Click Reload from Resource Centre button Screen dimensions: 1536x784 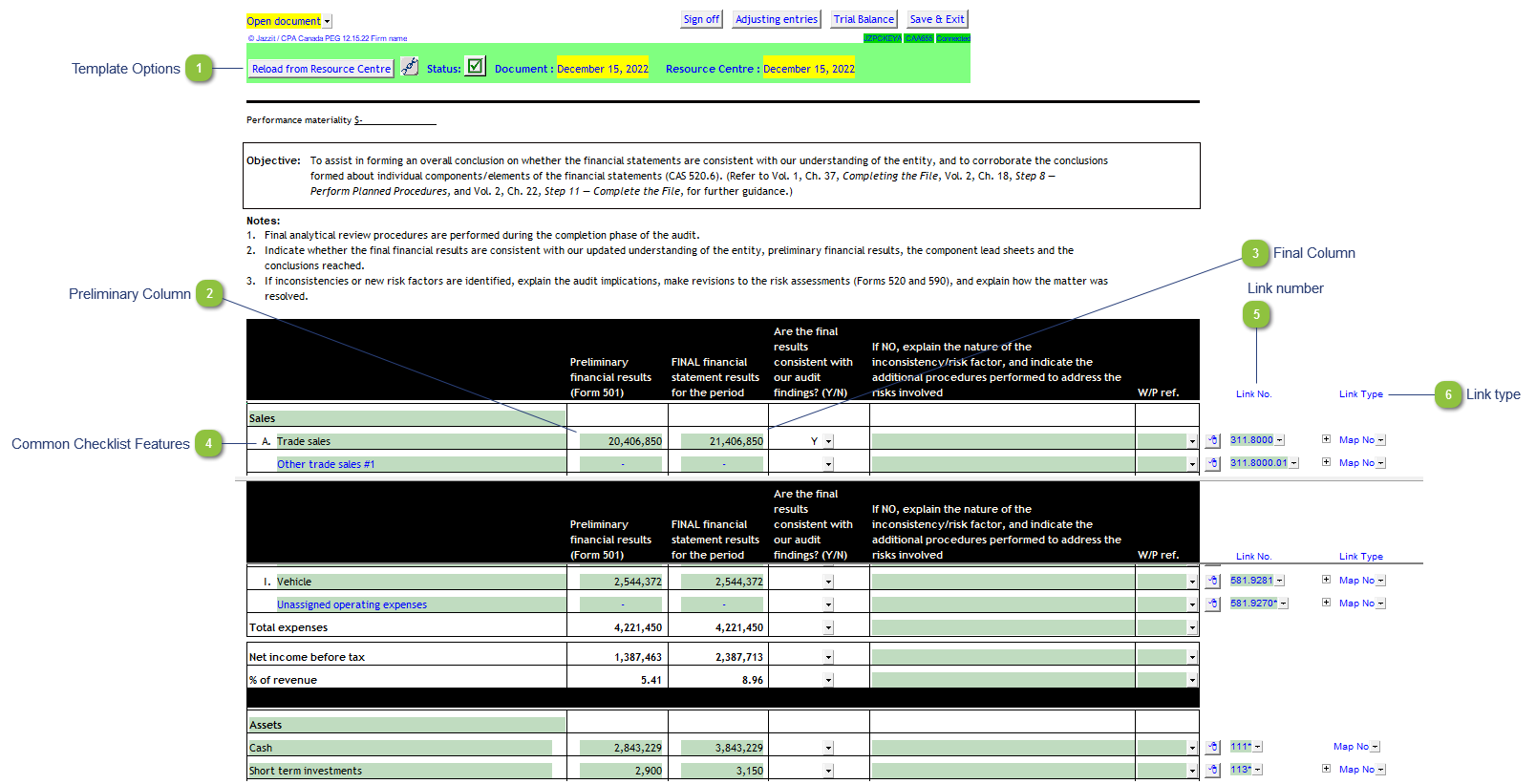[x=321, y=69]
